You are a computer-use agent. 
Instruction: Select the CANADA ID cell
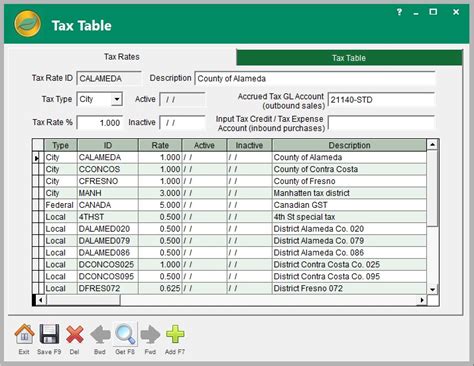click(x=108, y=205)
